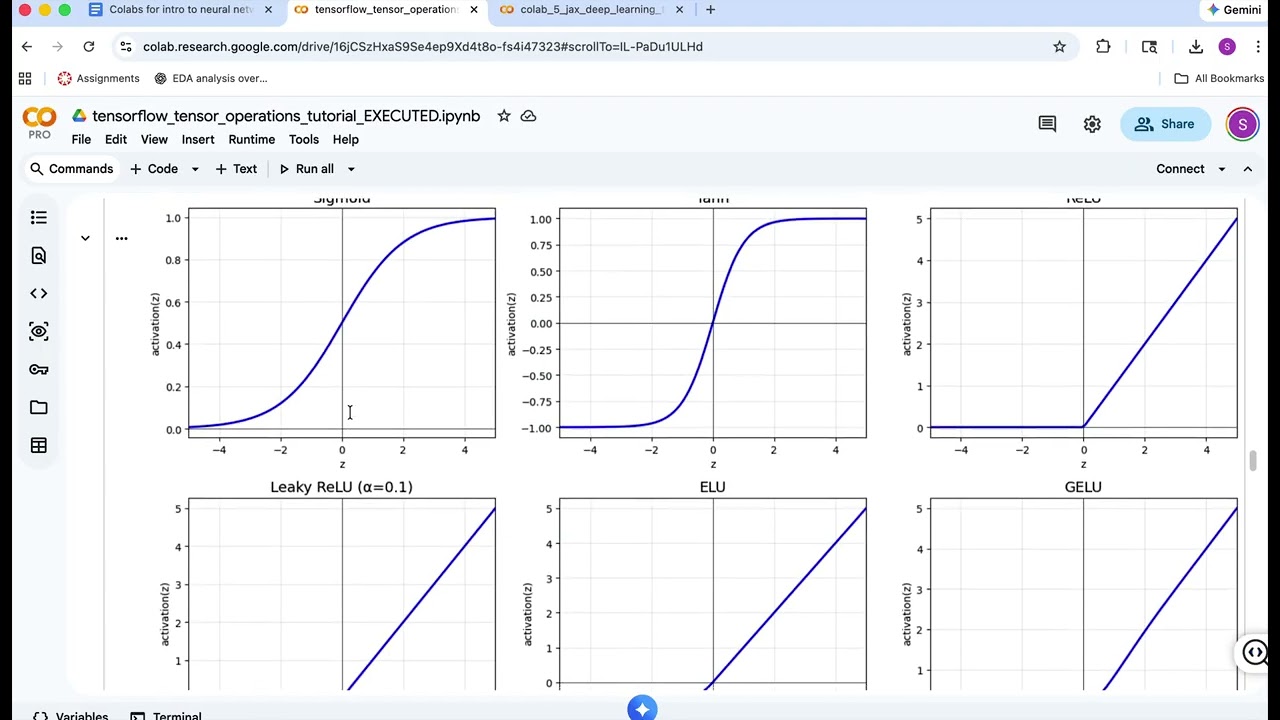1280x720 pixels.
Task: Open the Assignments bookmark
Action: (x=98, y=78)
